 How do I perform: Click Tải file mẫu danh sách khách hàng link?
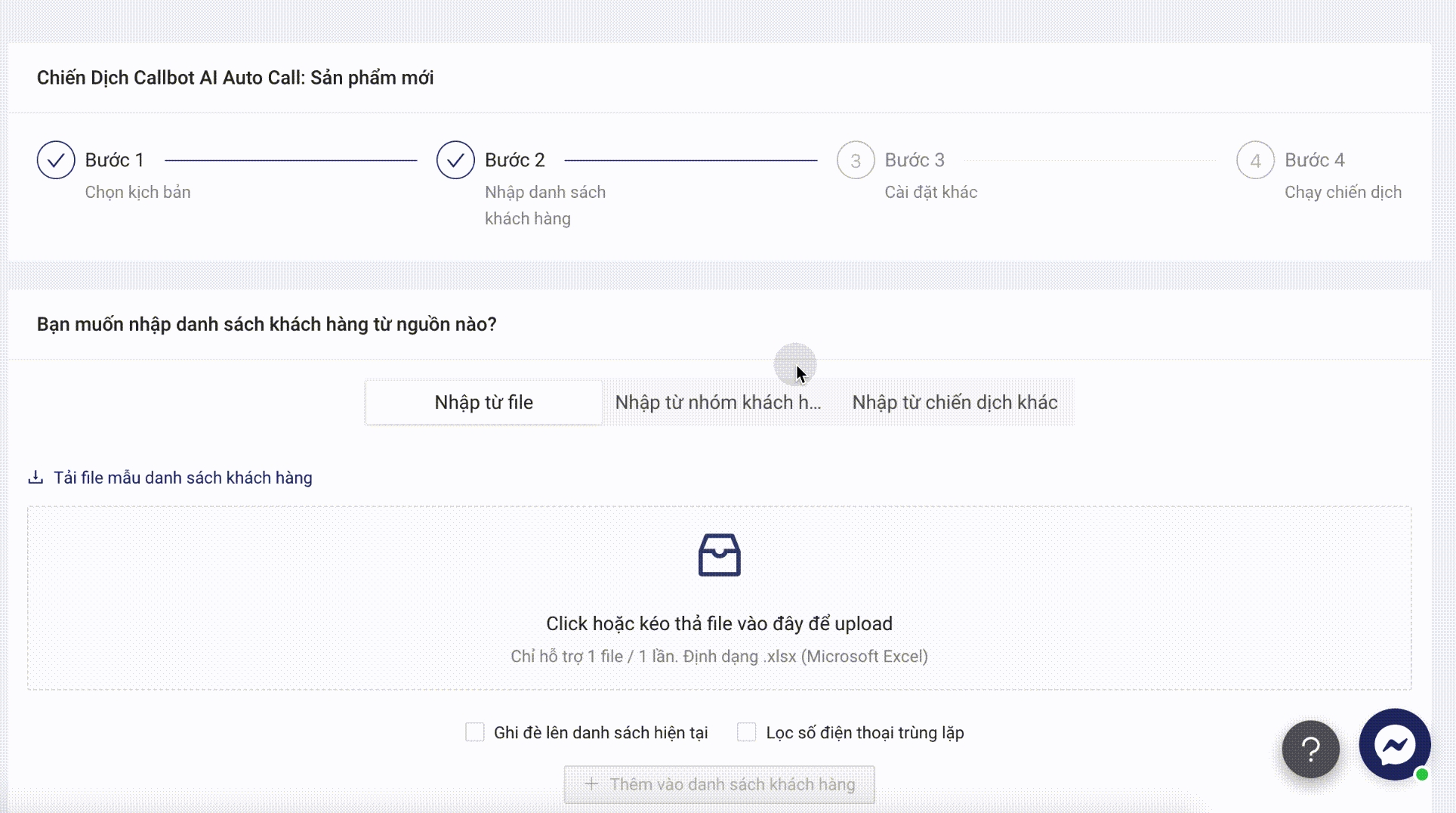(183, 478)
